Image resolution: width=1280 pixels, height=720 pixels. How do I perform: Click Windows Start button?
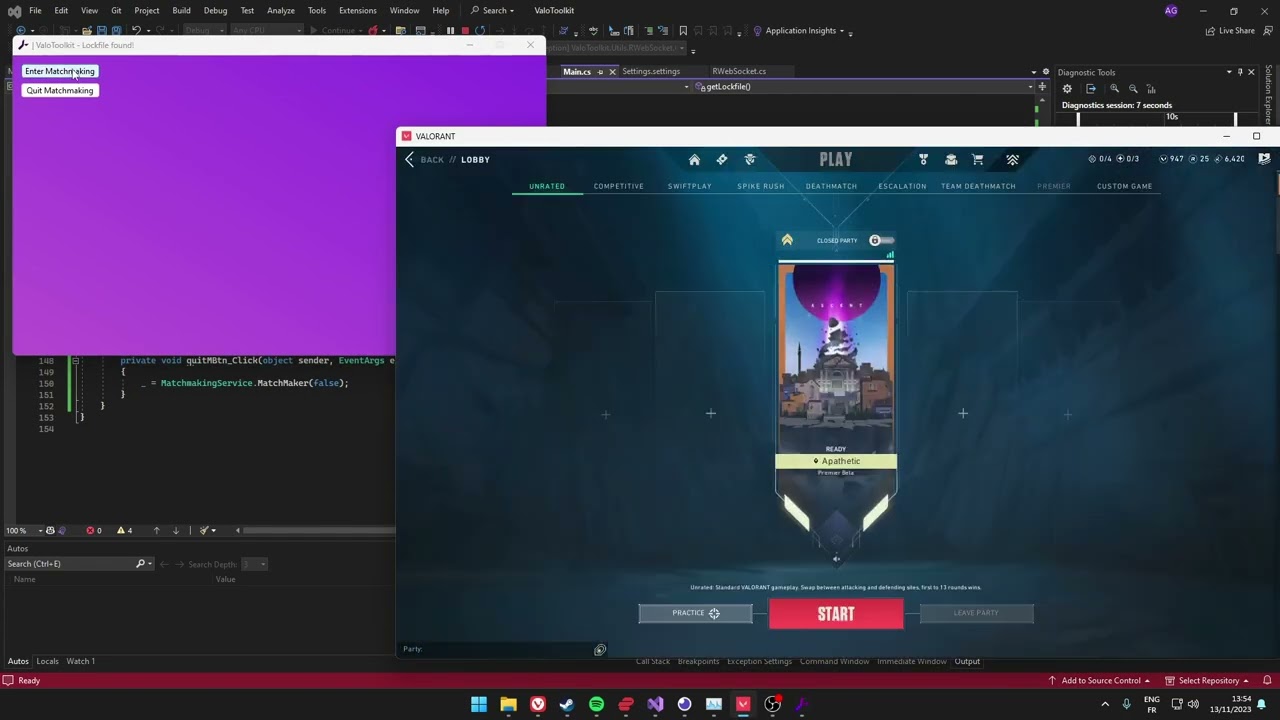[x=479, y=704]
